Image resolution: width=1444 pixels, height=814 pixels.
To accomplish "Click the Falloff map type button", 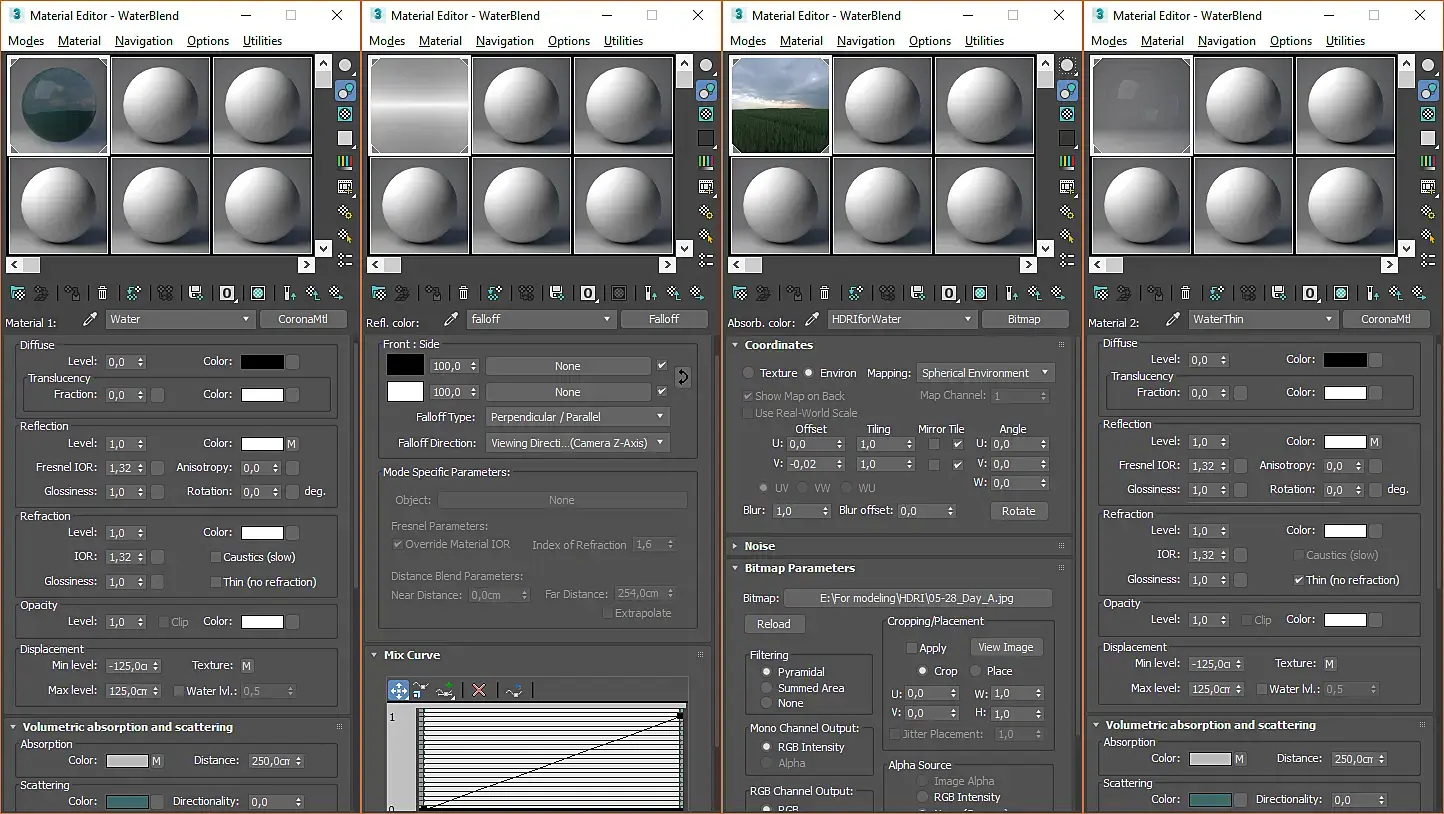I will click(x=664, y=319).
